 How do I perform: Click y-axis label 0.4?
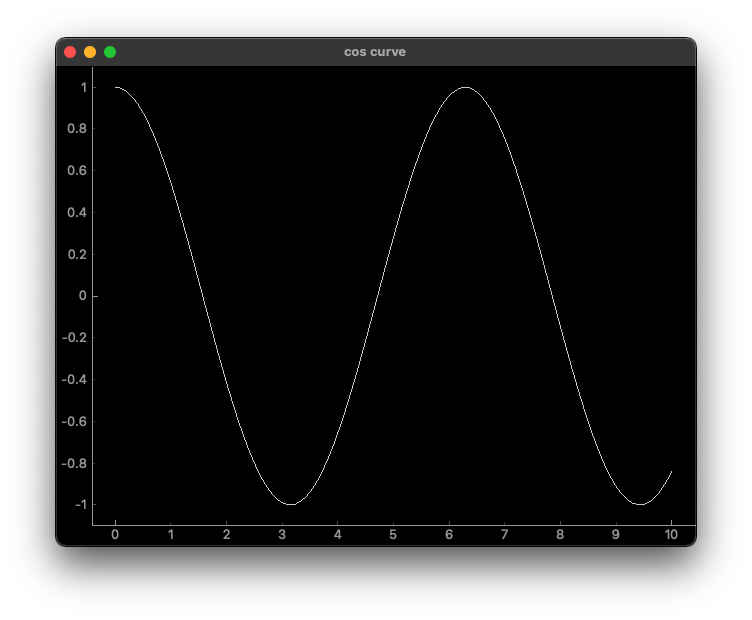click(x=77, y=212)
